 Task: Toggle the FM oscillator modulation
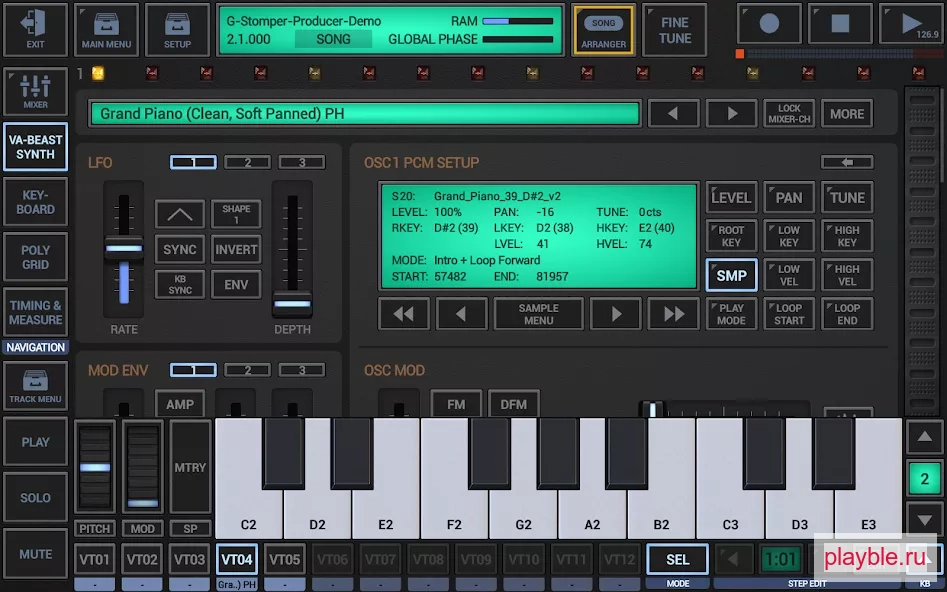click(456, 404)
